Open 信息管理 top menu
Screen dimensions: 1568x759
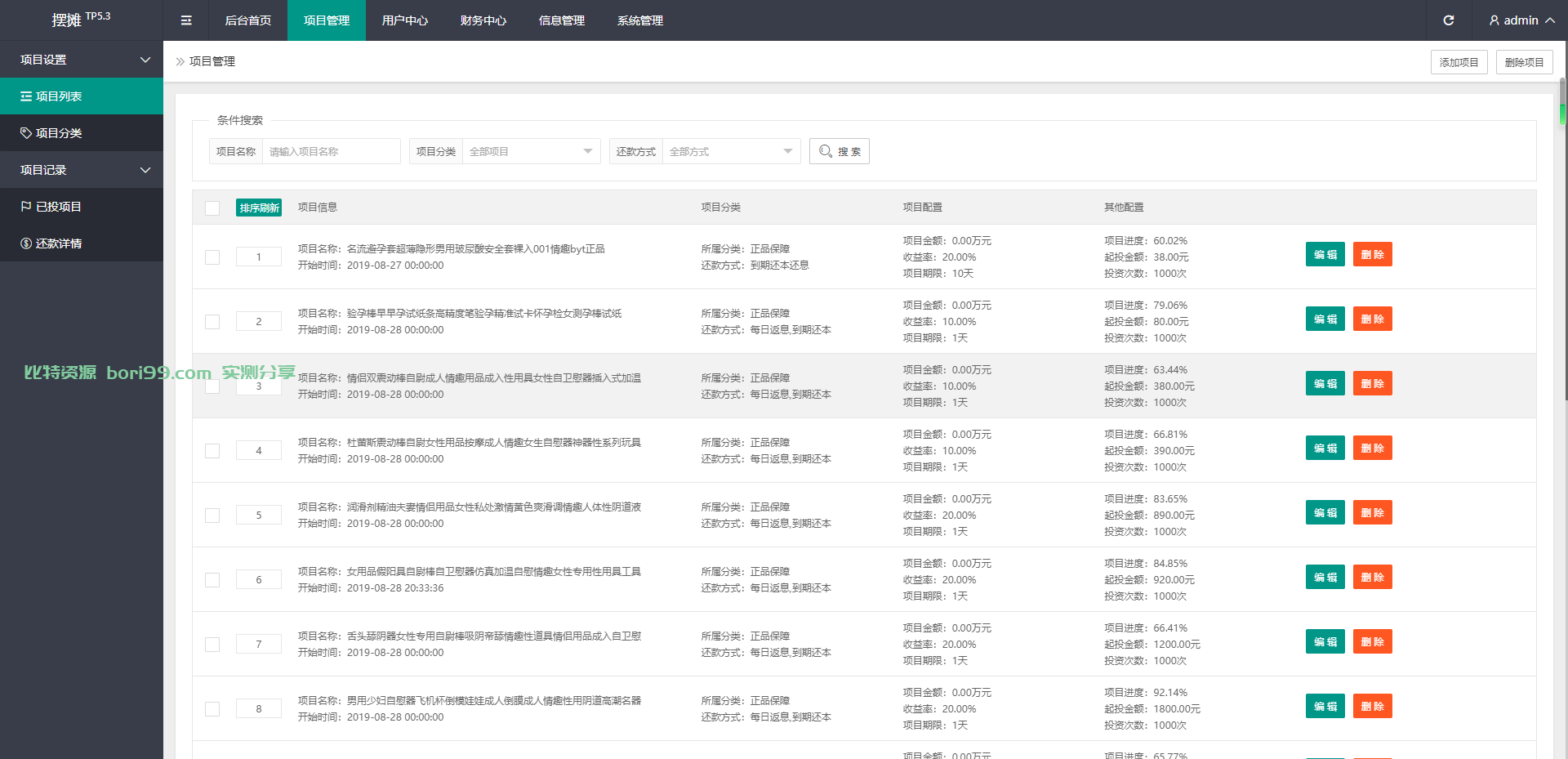pyautogui.click(x=562, y=20)
